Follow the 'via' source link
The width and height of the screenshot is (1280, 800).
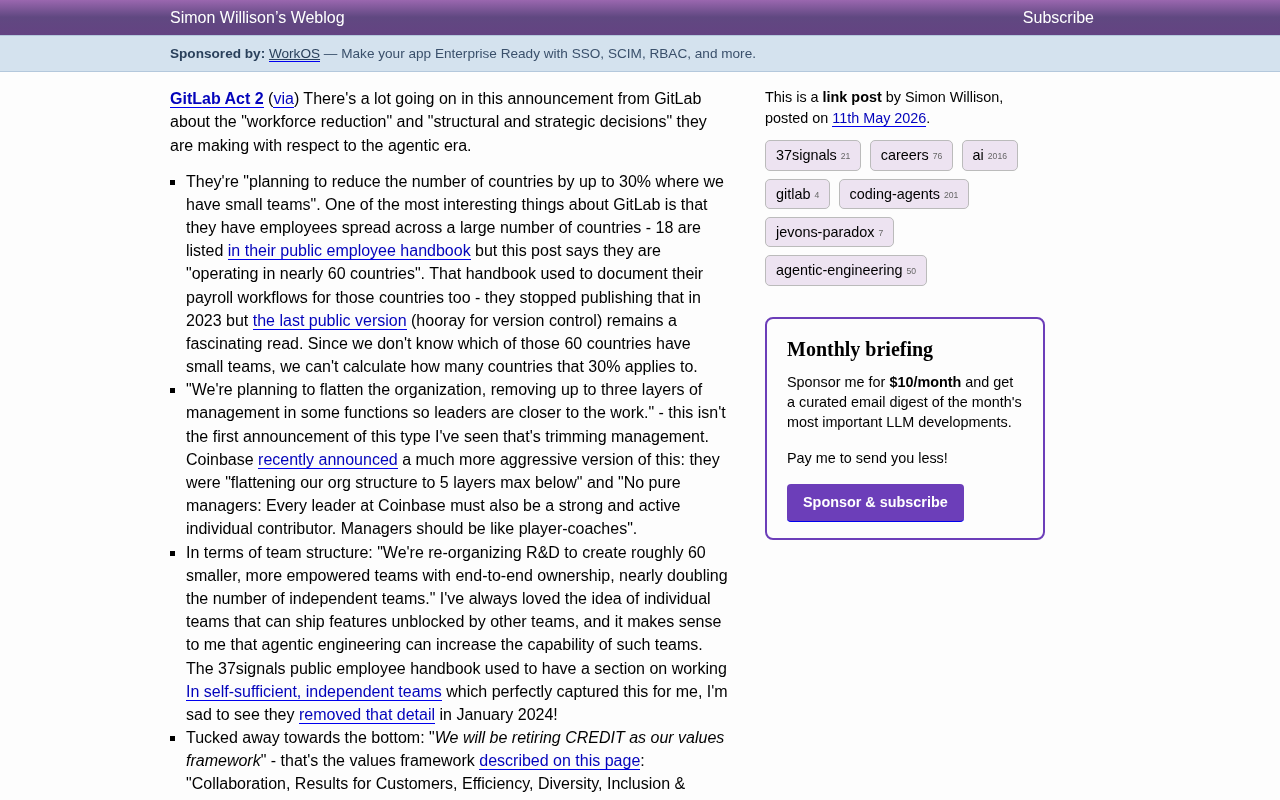(x=284, y=99)
